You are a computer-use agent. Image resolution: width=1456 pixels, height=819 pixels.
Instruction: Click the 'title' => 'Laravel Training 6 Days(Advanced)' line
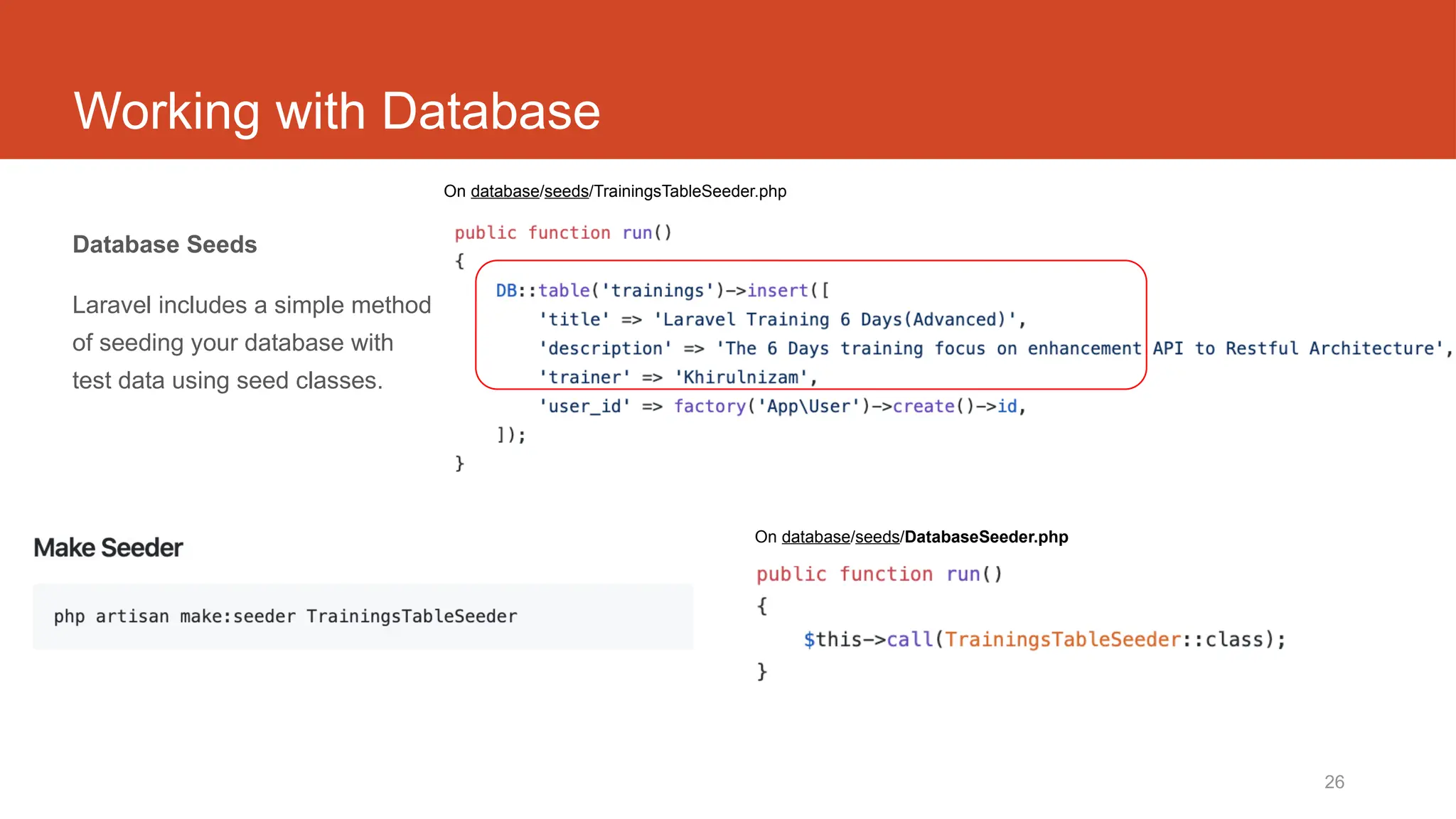point(782,319)
